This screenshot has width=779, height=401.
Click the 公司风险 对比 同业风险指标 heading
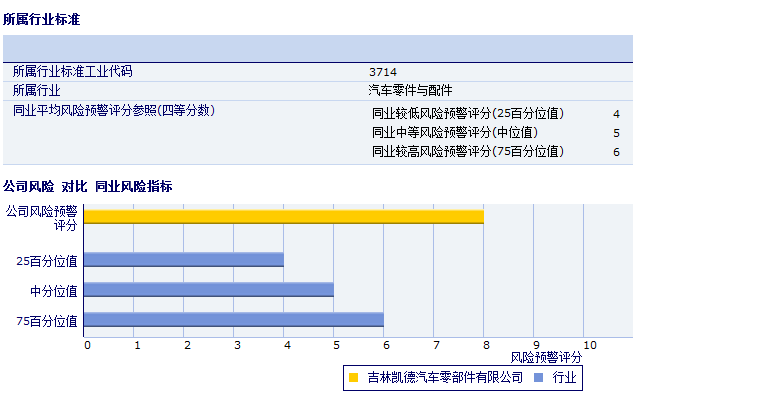pos(88,186)
